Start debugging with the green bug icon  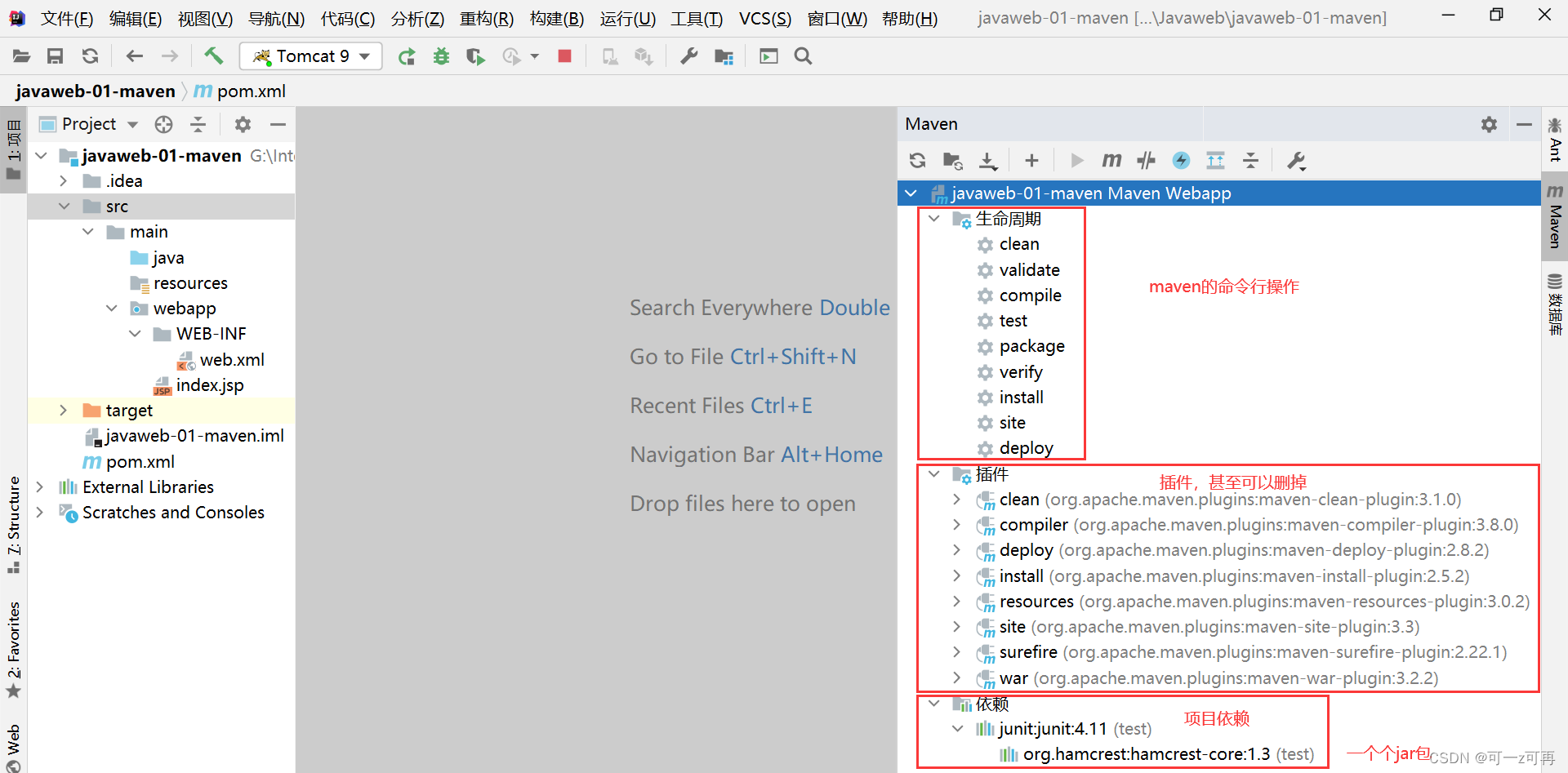[x=441, y=56]
